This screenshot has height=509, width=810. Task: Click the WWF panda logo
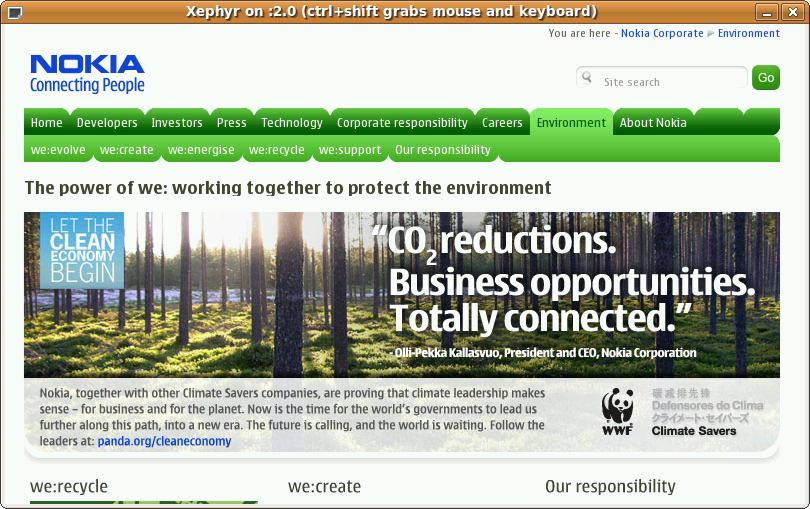617,411
